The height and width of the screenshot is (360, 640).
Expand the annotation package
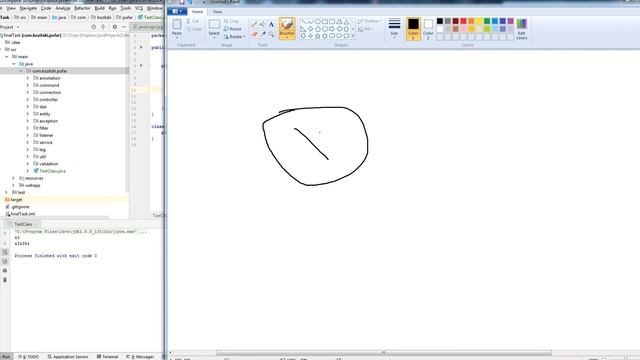click(28, 78)
